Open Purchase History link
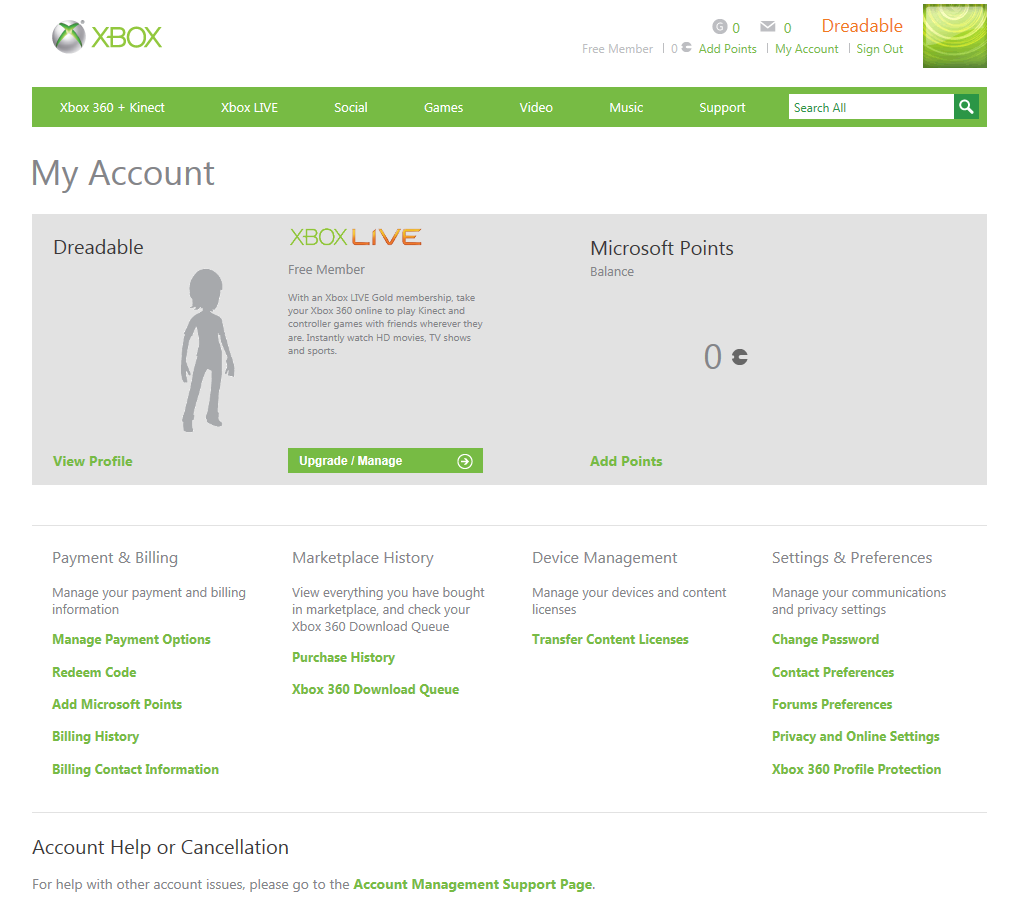 [x=344, y=657]
